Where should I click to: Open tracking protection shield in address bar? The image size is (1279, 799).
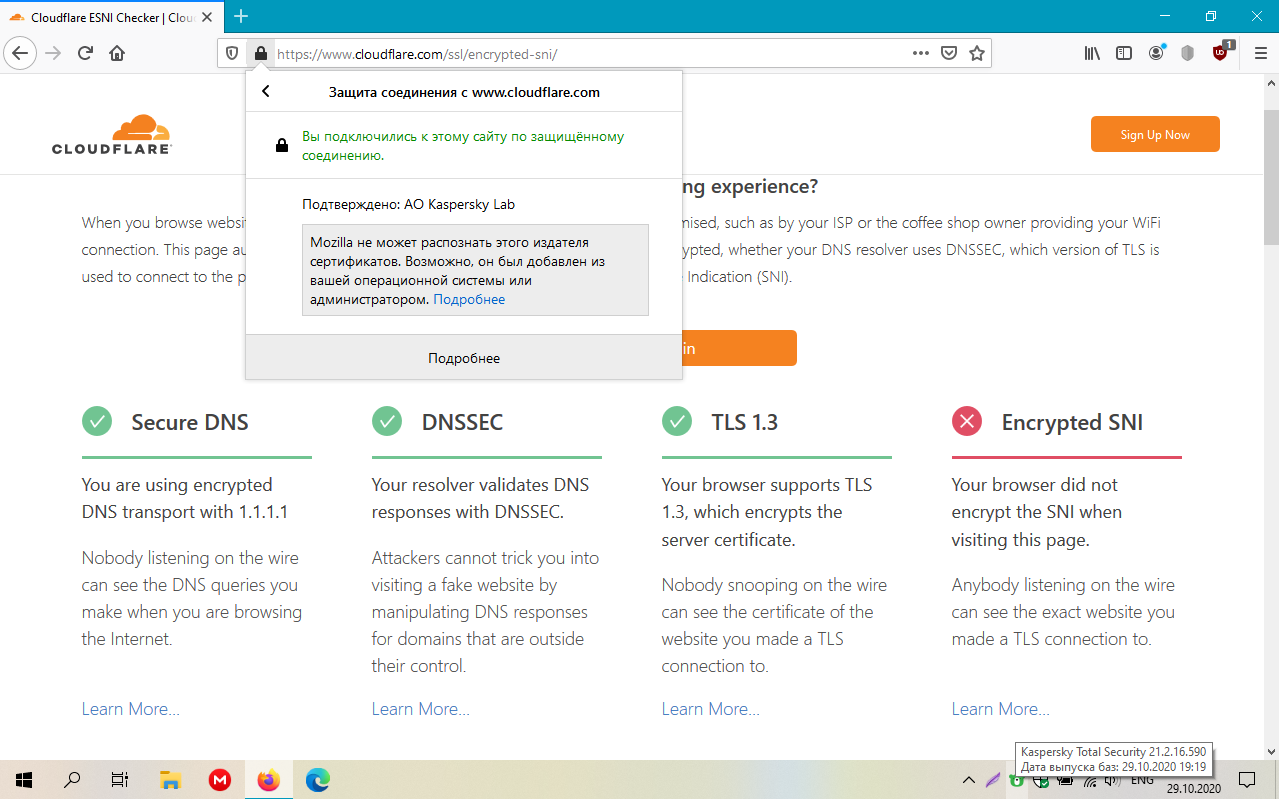pos(232,53)
